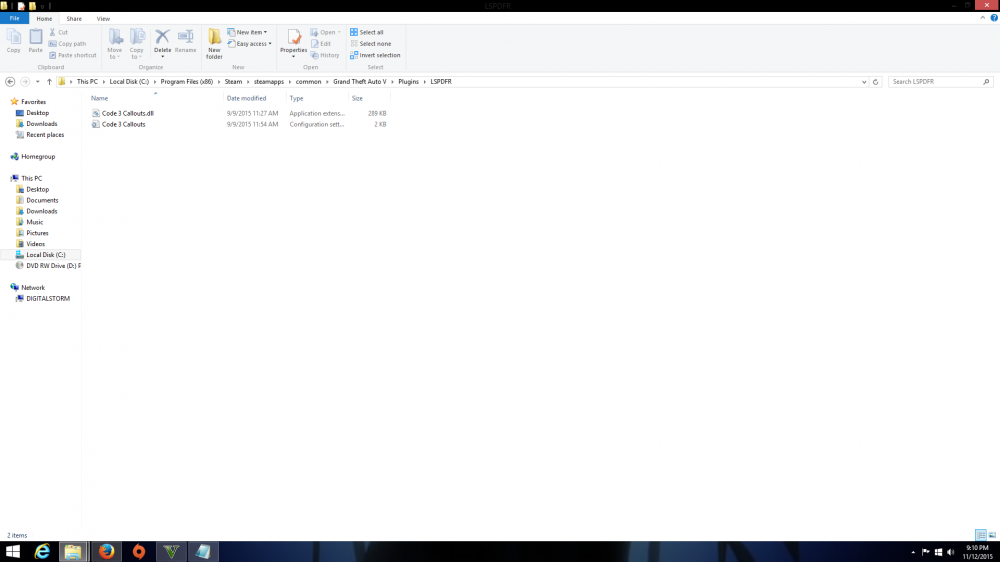This screenshot has height=562, width=1000.
Task: Click Edit in the Open group
Action: tap(321, 43)
